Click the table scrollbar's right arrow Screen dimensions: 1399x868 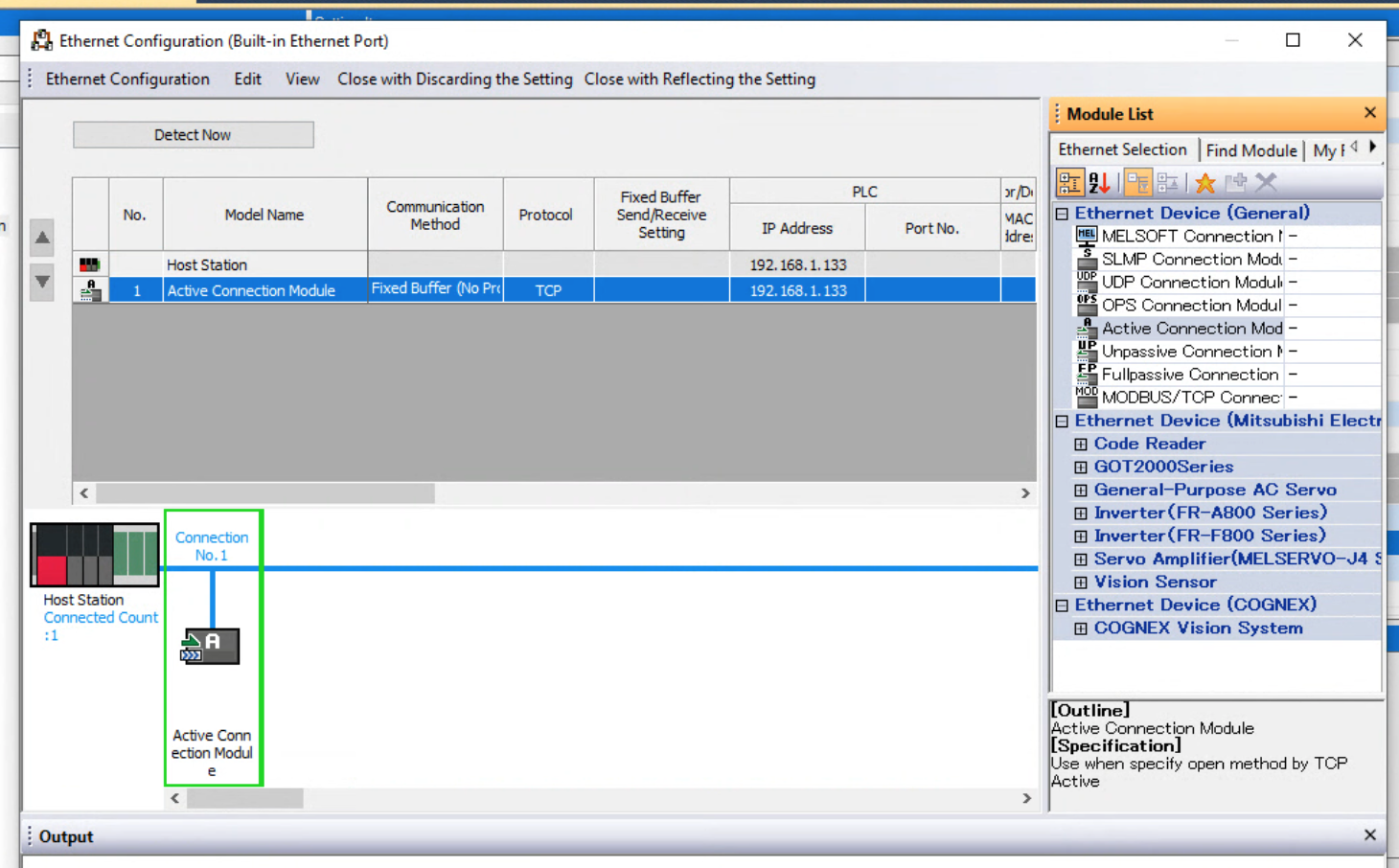pyautogui.click(x=1025, y=493)
